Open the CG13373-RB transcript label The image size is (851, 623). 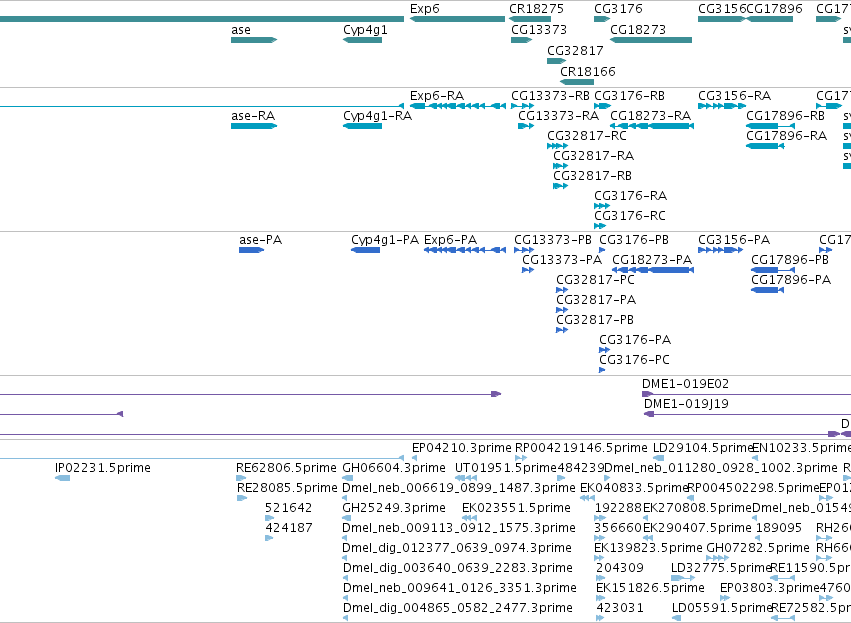550,96
